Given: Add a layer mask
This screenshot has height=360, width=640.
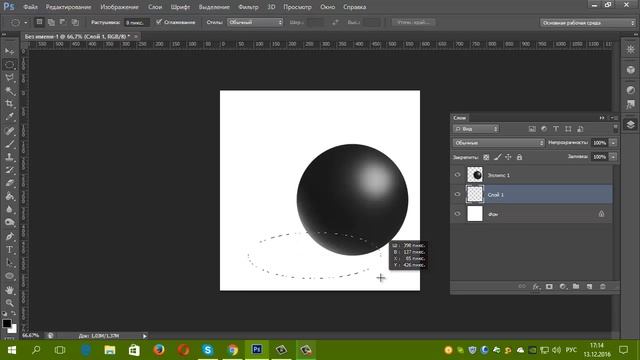Looking at the screenshot, I should point(549,287).
